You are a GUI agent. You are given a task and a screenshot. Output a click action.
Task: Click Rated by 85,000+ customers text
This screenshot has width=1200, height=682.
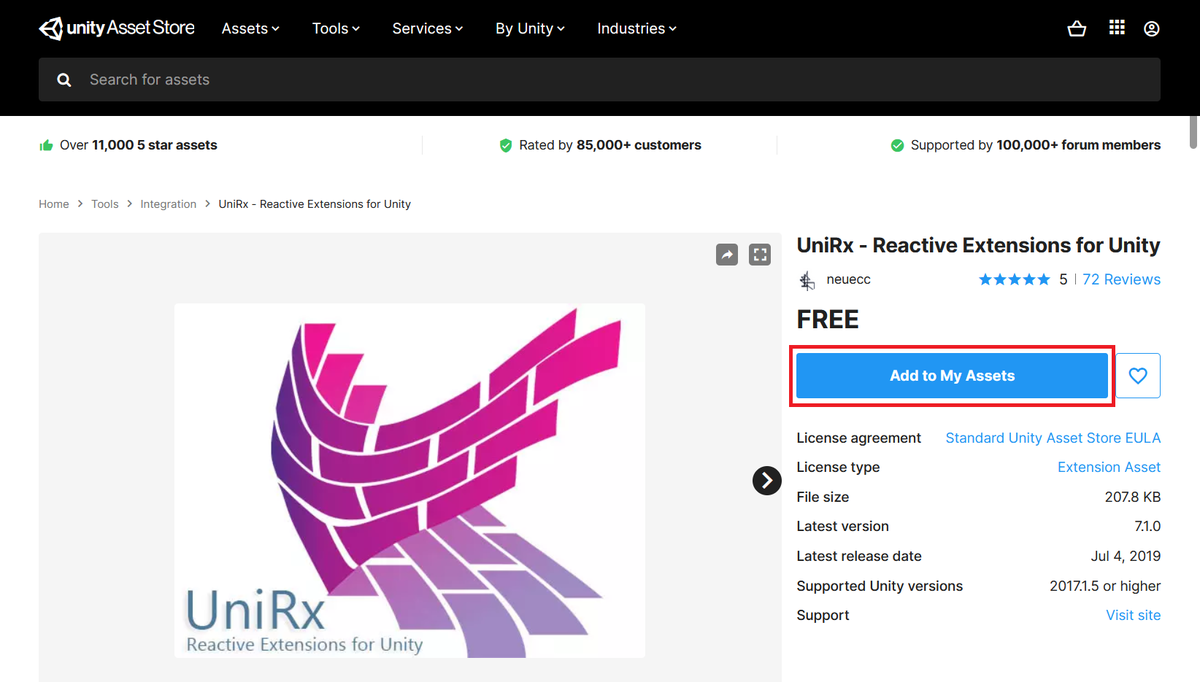(610, 145)
